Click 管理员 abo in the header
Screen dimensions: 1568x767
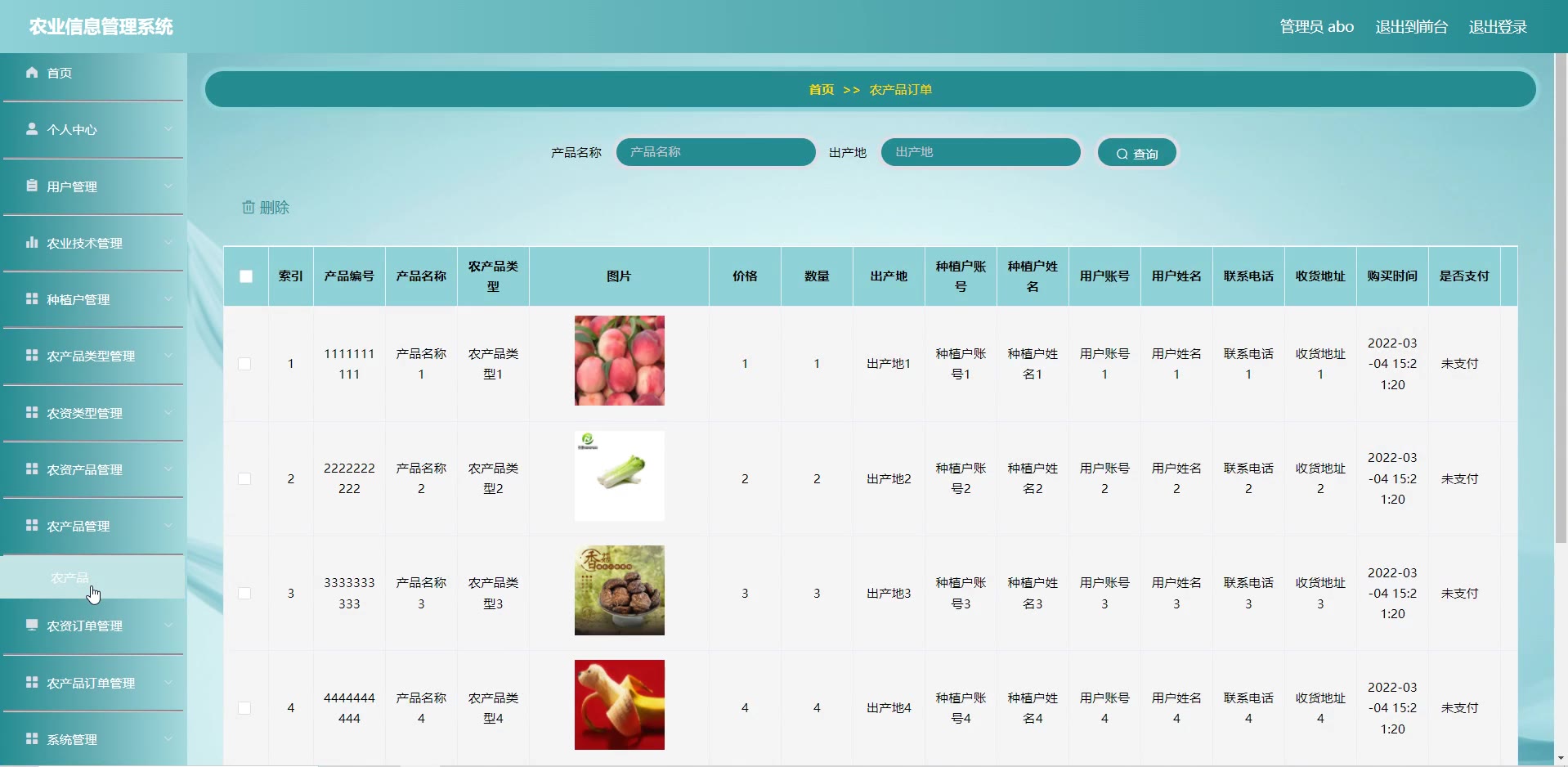[x=1317, y=27]
